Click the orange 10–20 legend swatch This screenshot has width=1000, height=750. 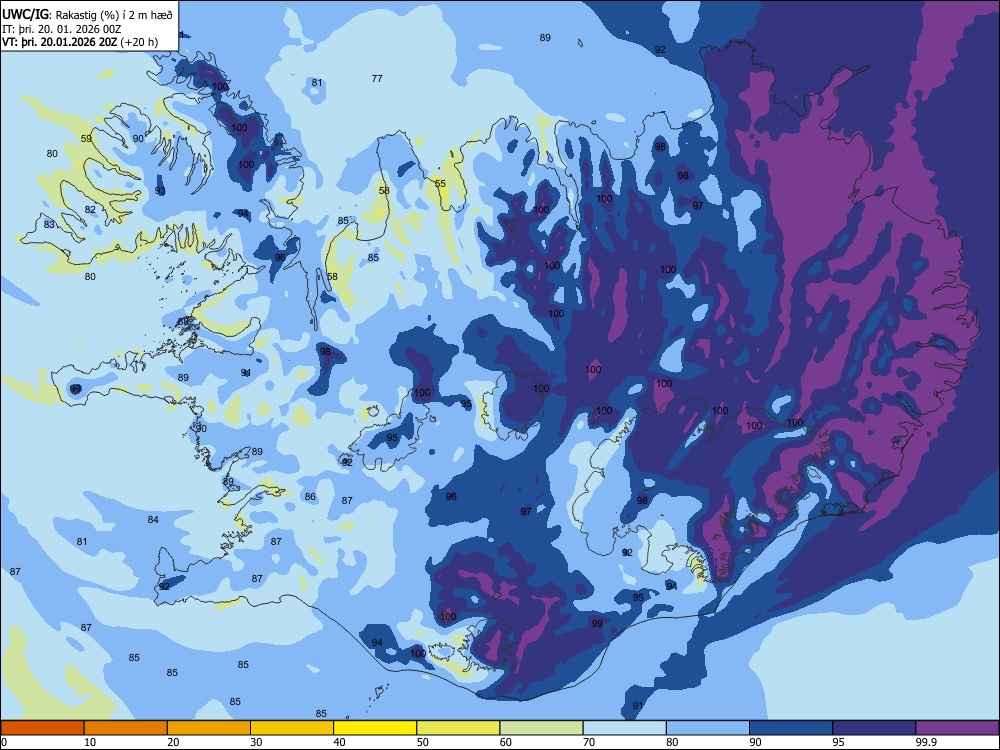(126, 728)
